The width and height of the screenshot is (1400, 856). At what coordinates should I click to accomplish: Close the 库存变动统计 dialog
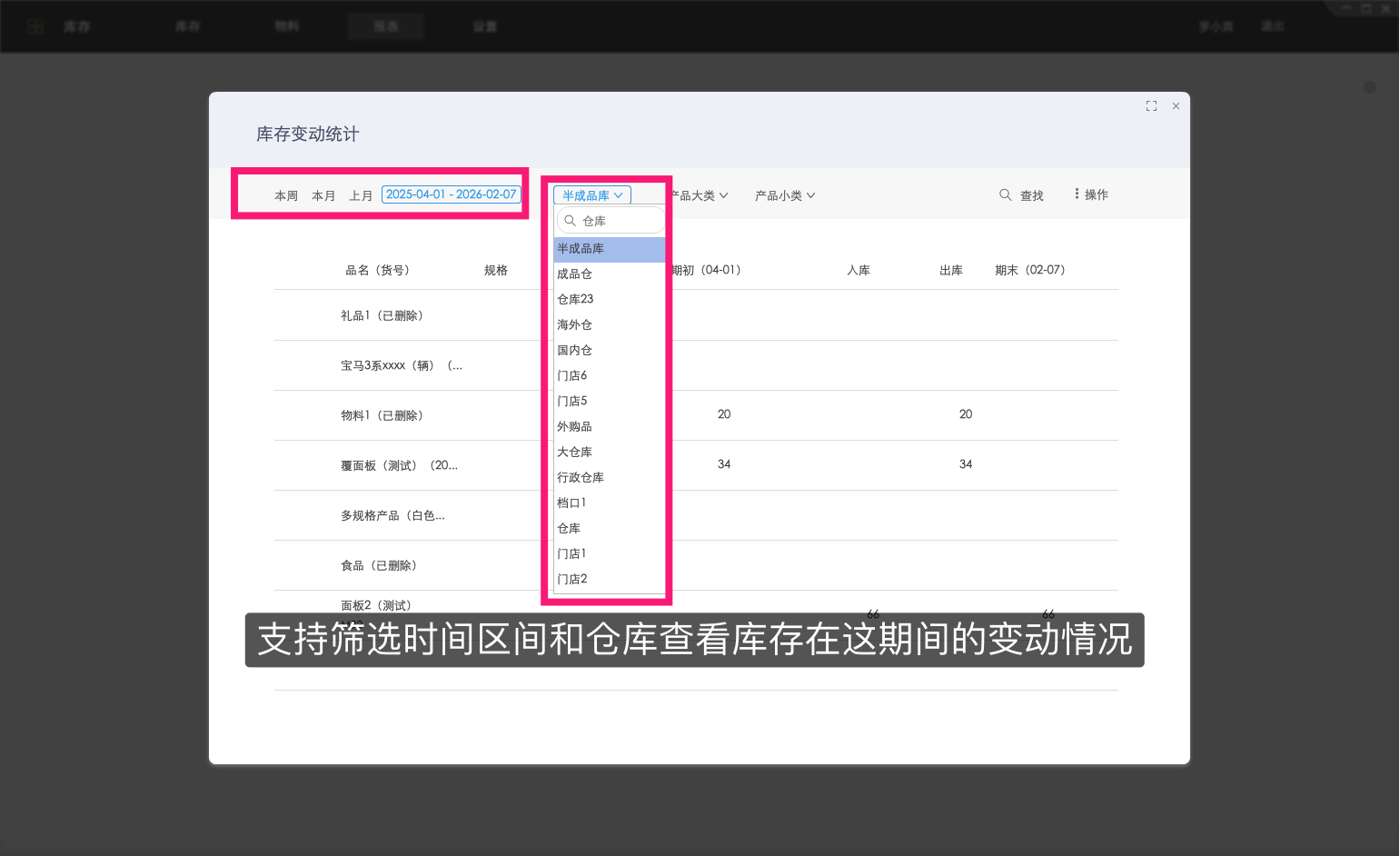(x=1176, y=106)
